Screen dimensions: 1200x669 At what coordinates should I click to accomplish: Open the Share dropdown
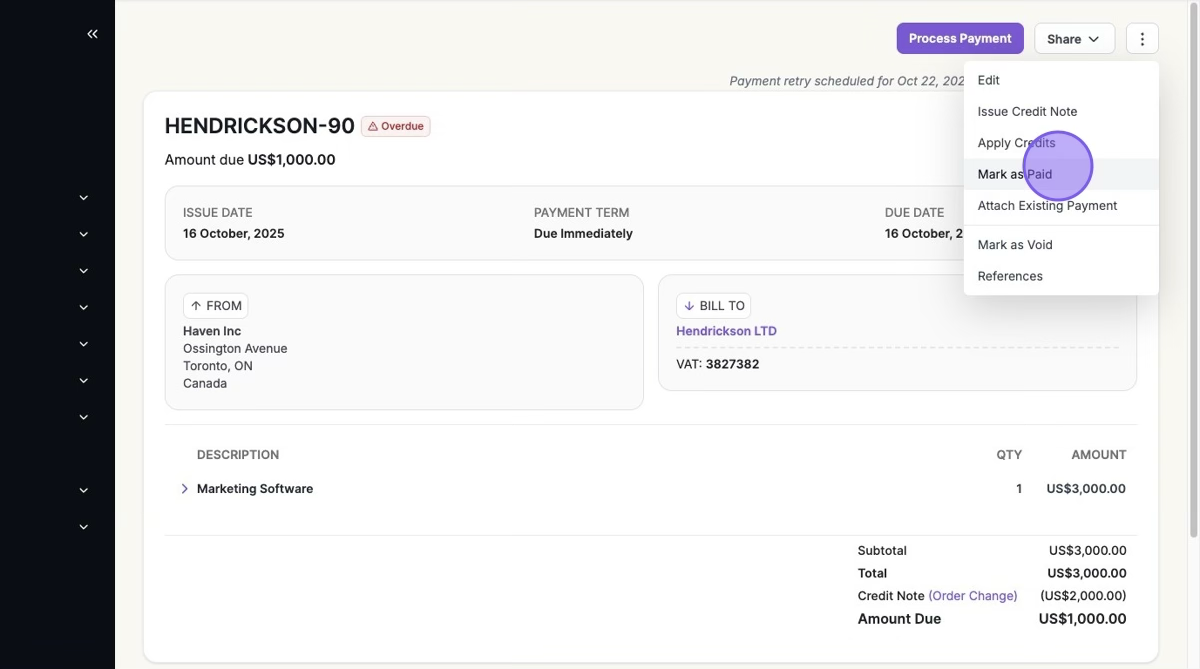1074,39
